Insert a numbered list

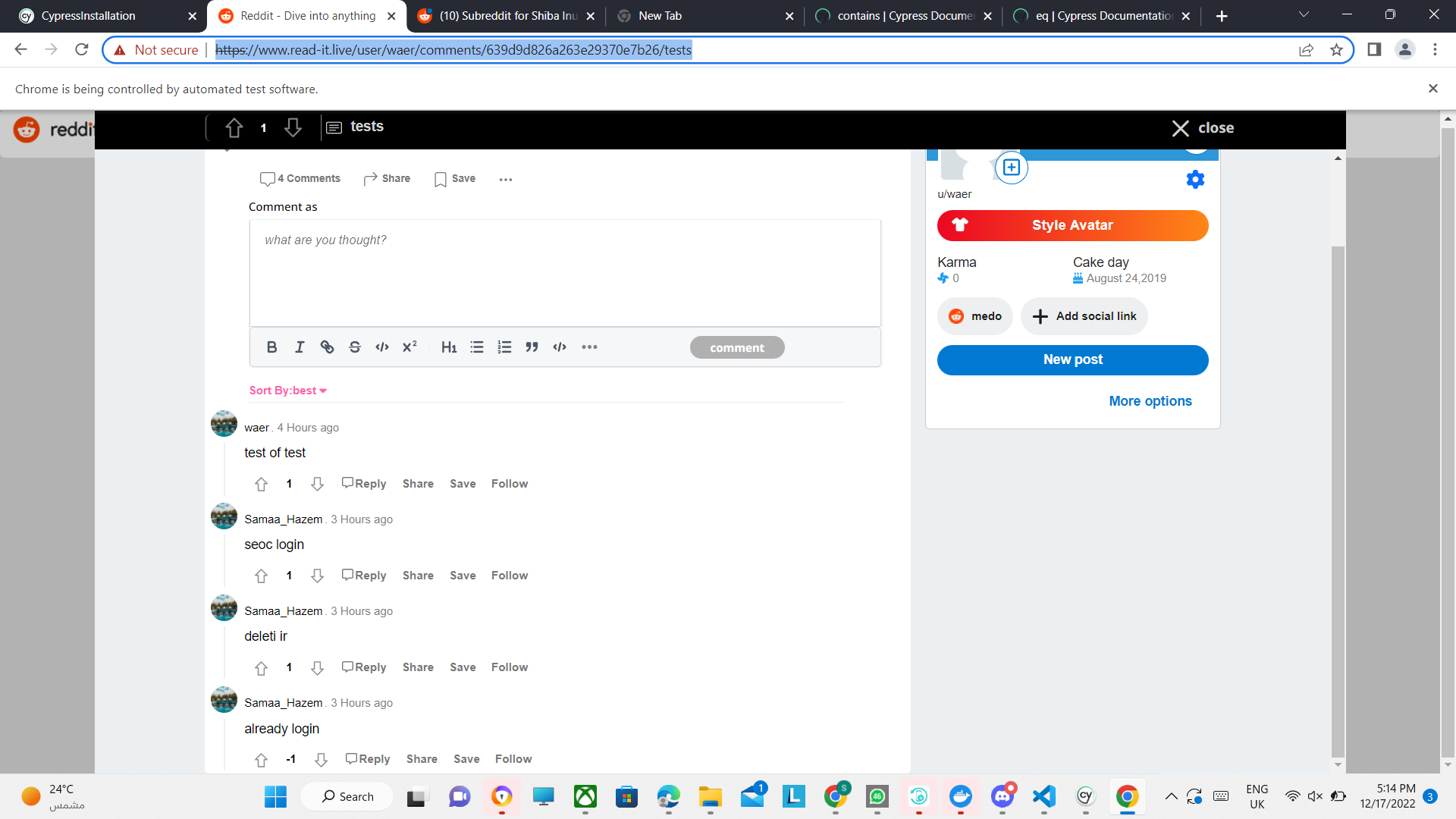click(504, 347)
